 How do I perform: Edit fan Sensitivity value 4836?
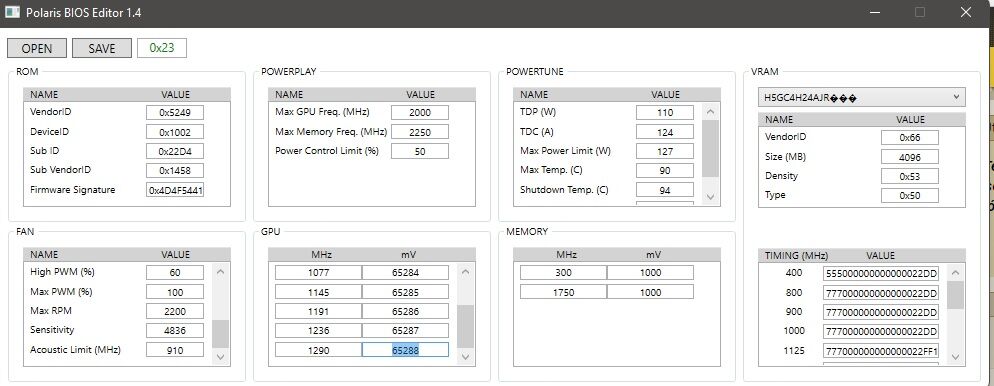175,330
